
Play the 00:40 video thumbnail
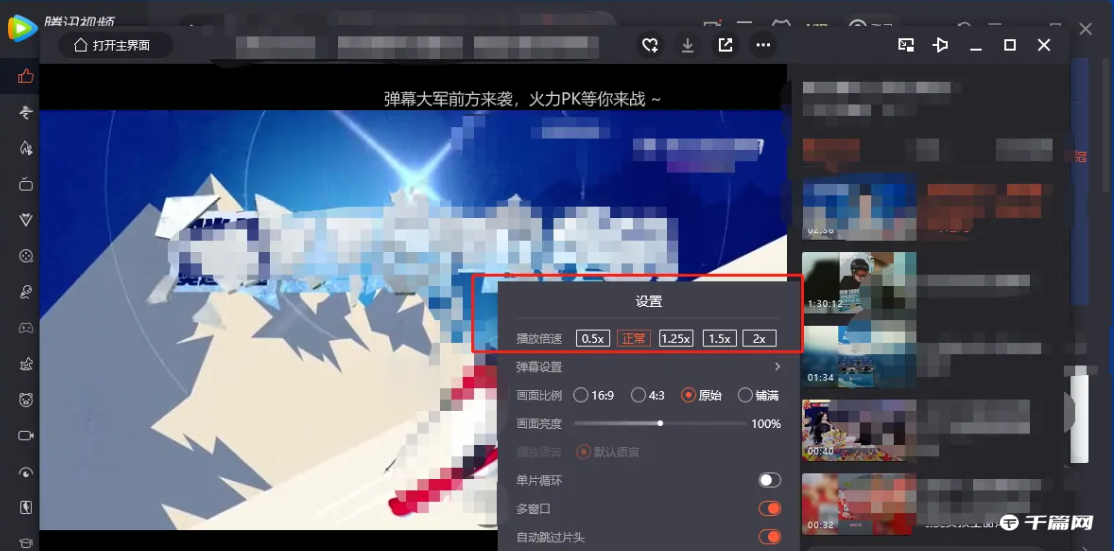pyautogui.click(x=859, y=430)
